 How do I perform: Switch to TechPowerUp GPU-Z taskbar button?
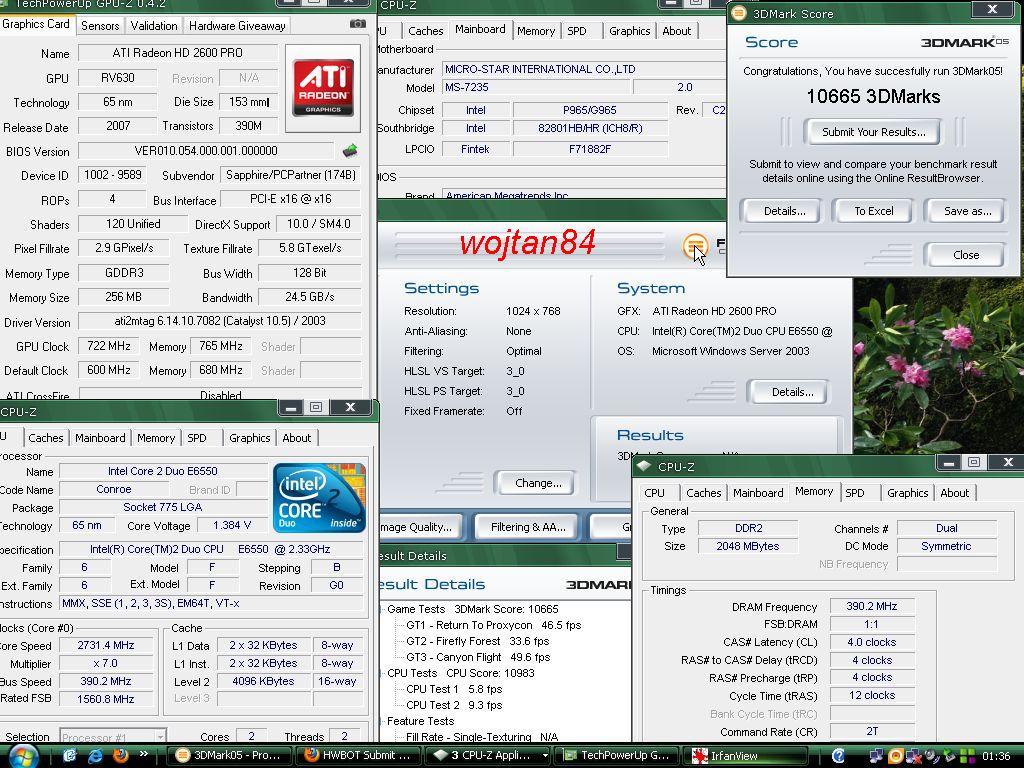(615, 756)
